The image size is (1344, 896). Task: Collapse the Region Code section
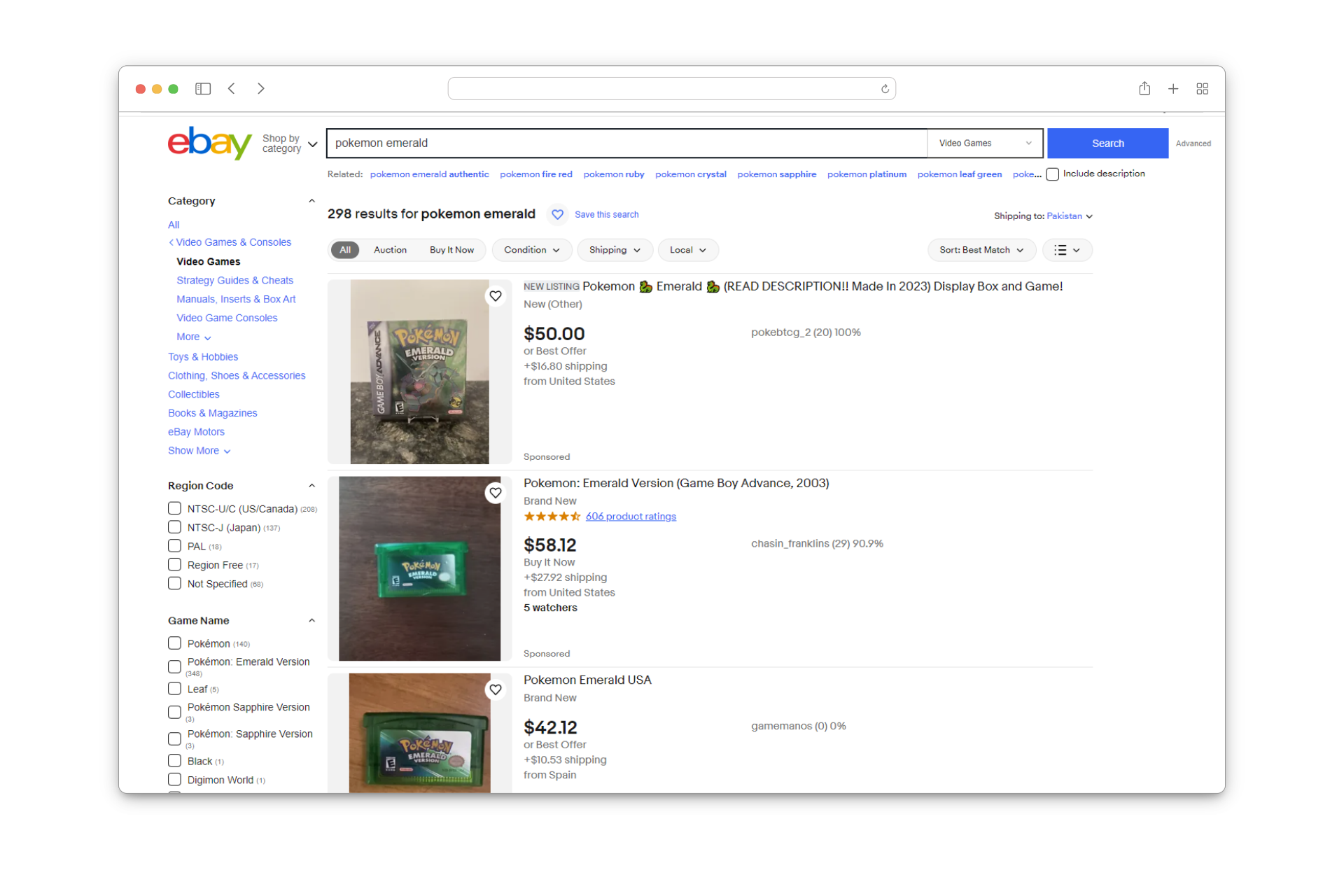(x=311, y=485)
